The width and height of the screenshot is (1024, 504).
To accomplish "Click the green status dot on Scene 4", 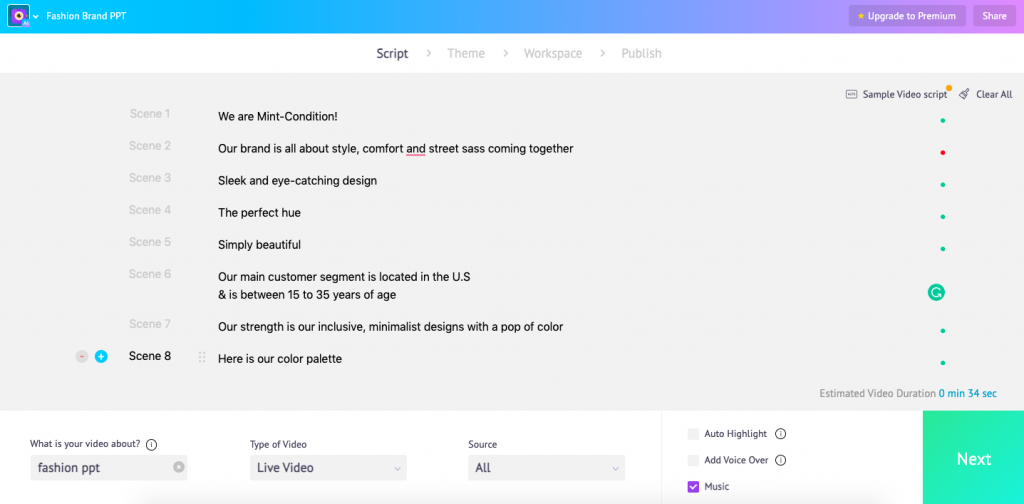I will (942, 217).
